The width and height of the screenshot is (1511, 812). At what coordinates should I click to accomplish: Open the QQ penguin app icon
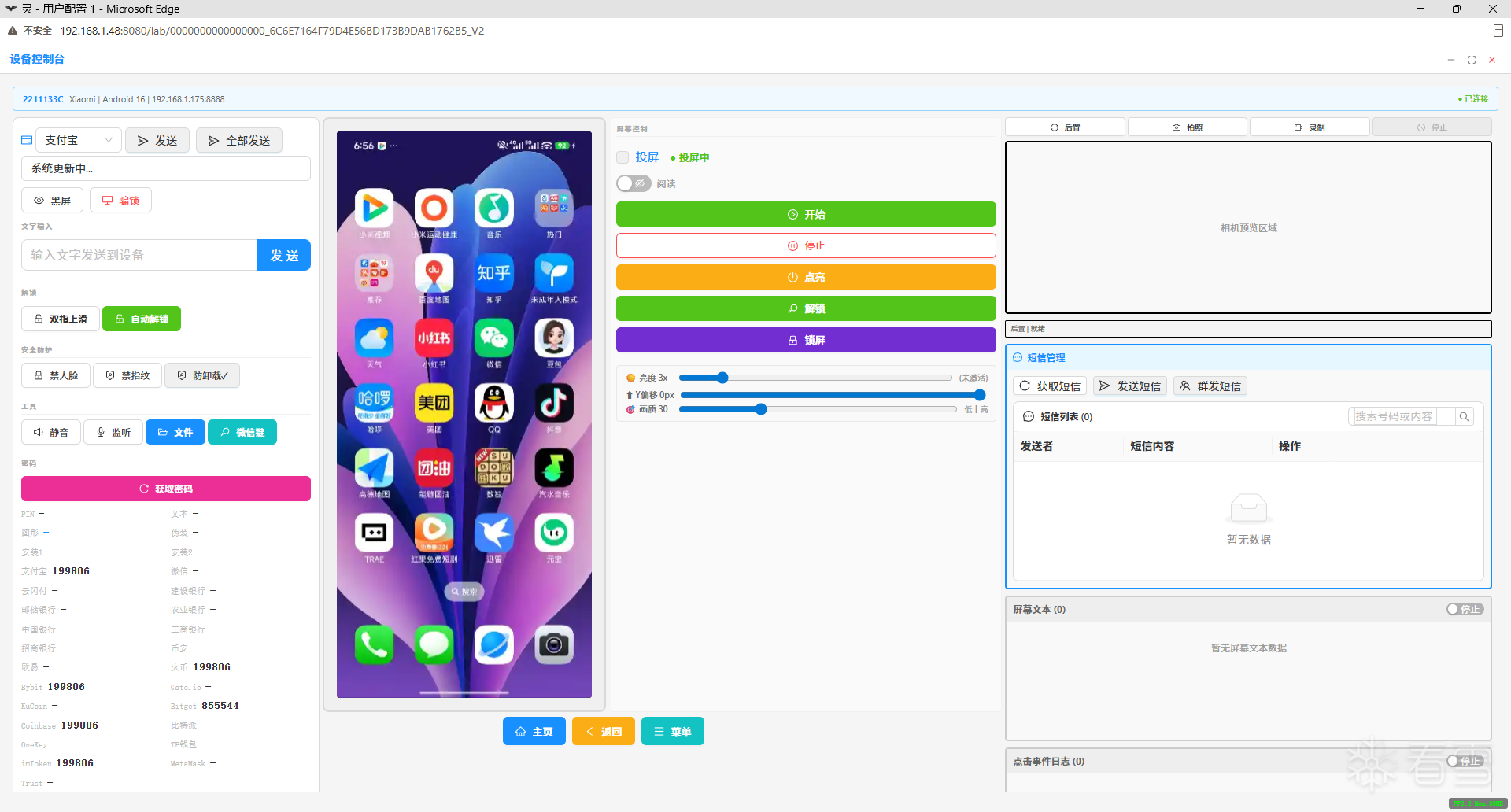coord(494,403)
